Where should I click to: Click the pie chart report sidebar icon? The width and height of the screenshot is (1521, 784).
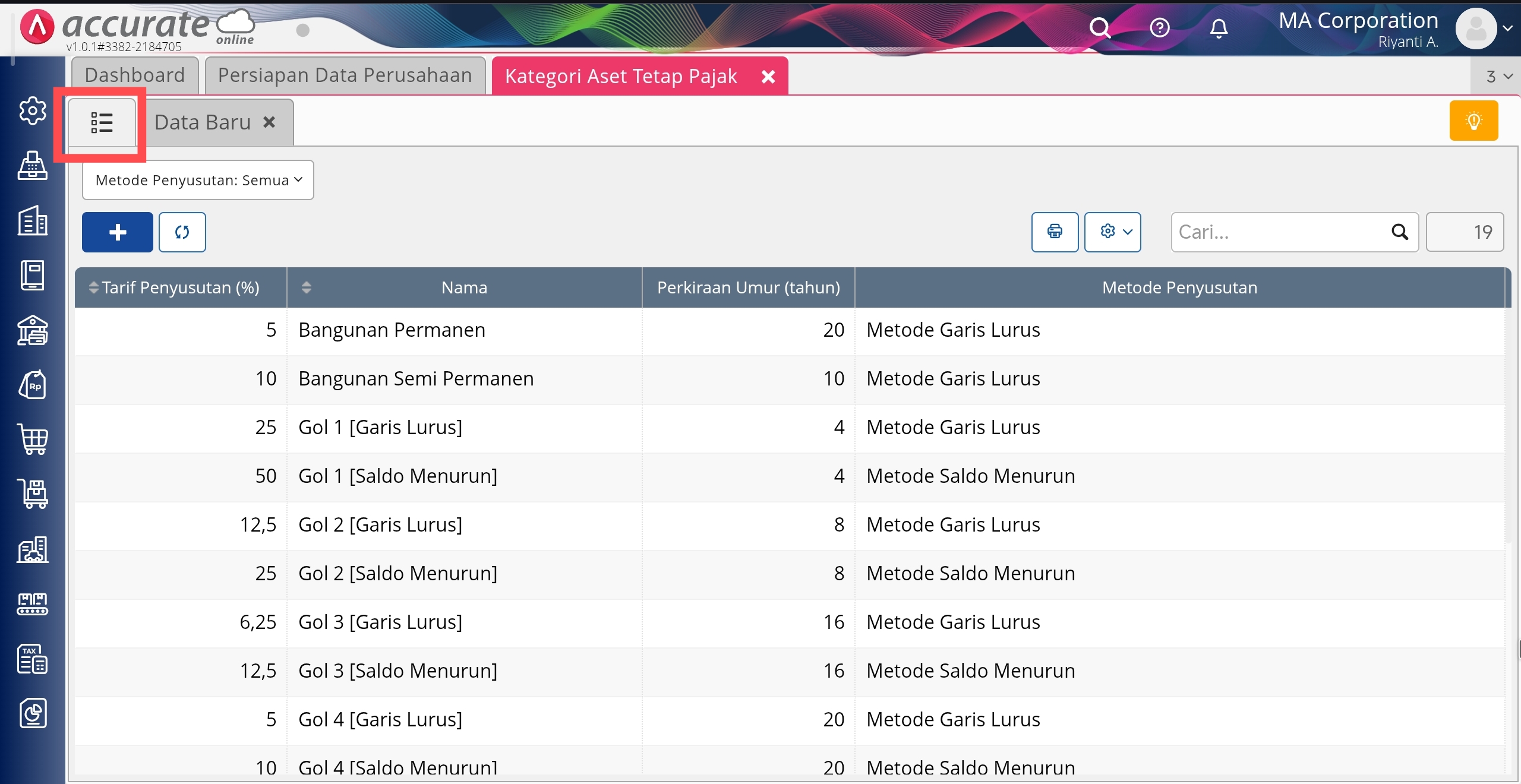click(x=33, y=713)
